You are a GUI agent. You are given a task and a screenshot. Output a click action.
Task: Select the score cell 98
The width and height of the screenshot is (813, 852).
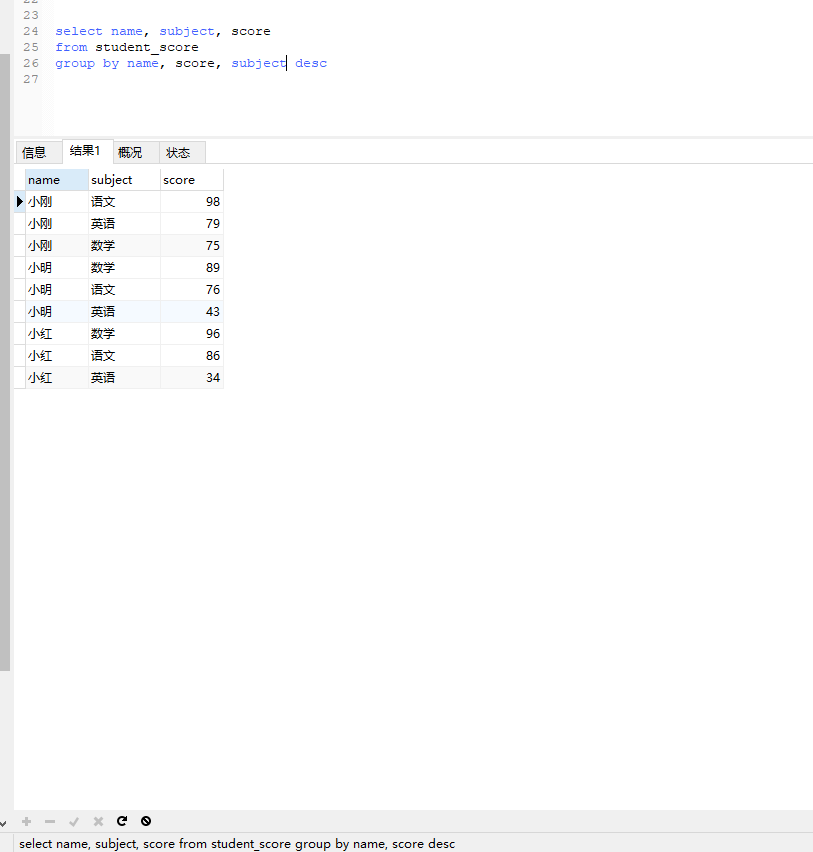[x=192, y=202]
